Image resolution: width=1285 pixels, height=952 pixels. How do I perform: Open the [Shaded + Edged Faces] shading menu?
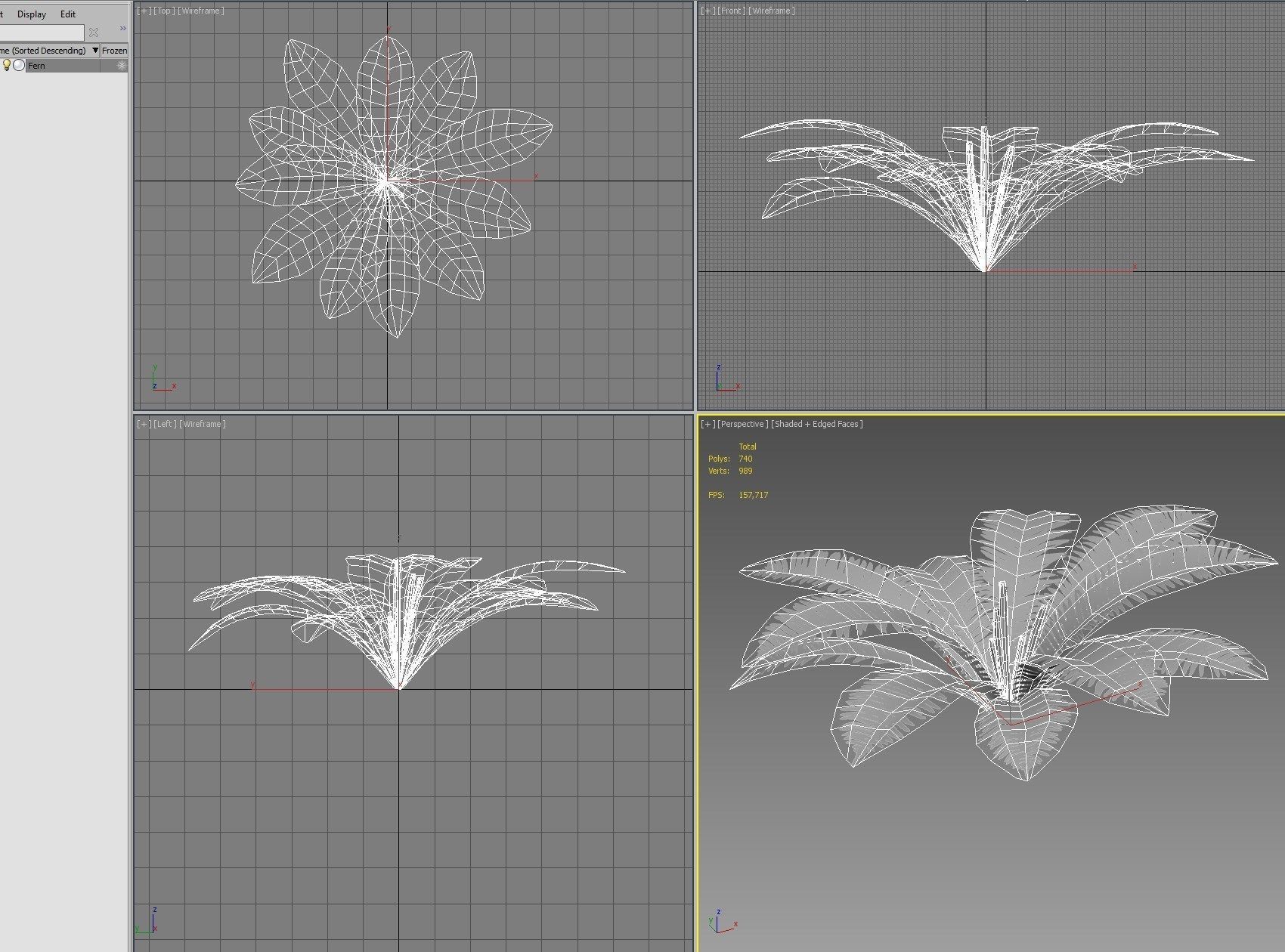[817, 424]
